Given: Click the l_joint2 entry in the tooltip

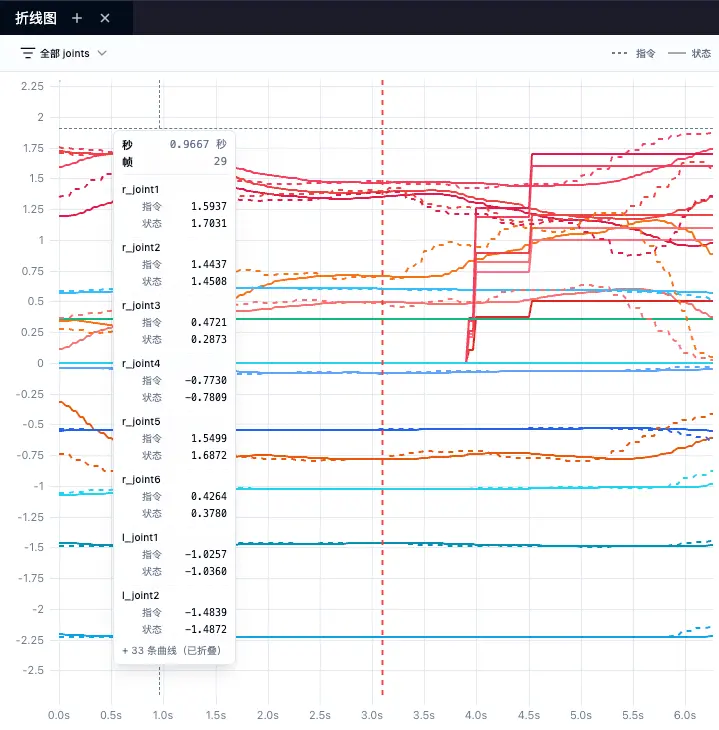Looking at the screenshot, I should pyautogui.click(x=141, y=595).
